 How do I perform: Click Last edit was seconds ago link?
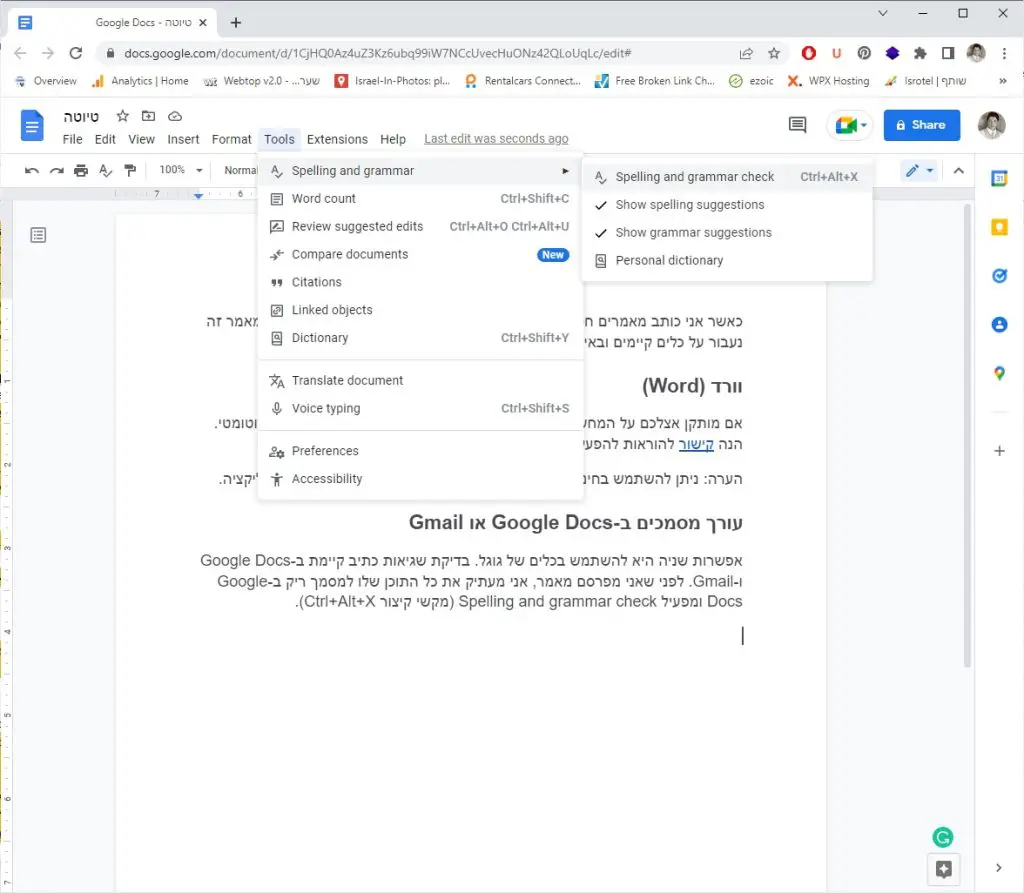coord(496,138)
